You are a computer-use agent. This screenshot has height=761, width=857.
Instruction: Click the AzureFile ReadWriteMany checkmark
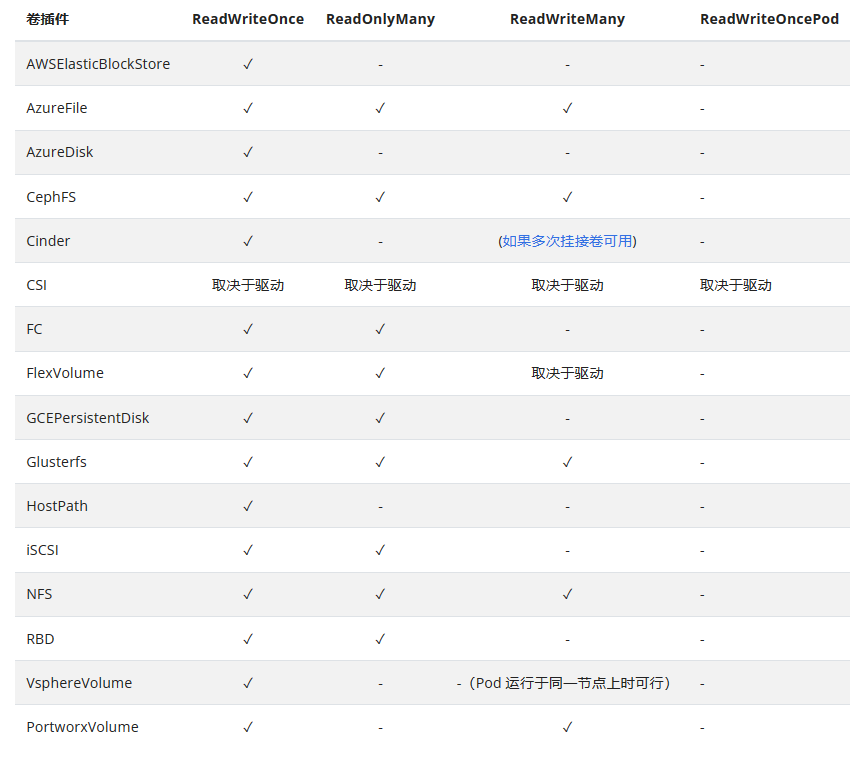pyautogui.click(x=567, y=108)
